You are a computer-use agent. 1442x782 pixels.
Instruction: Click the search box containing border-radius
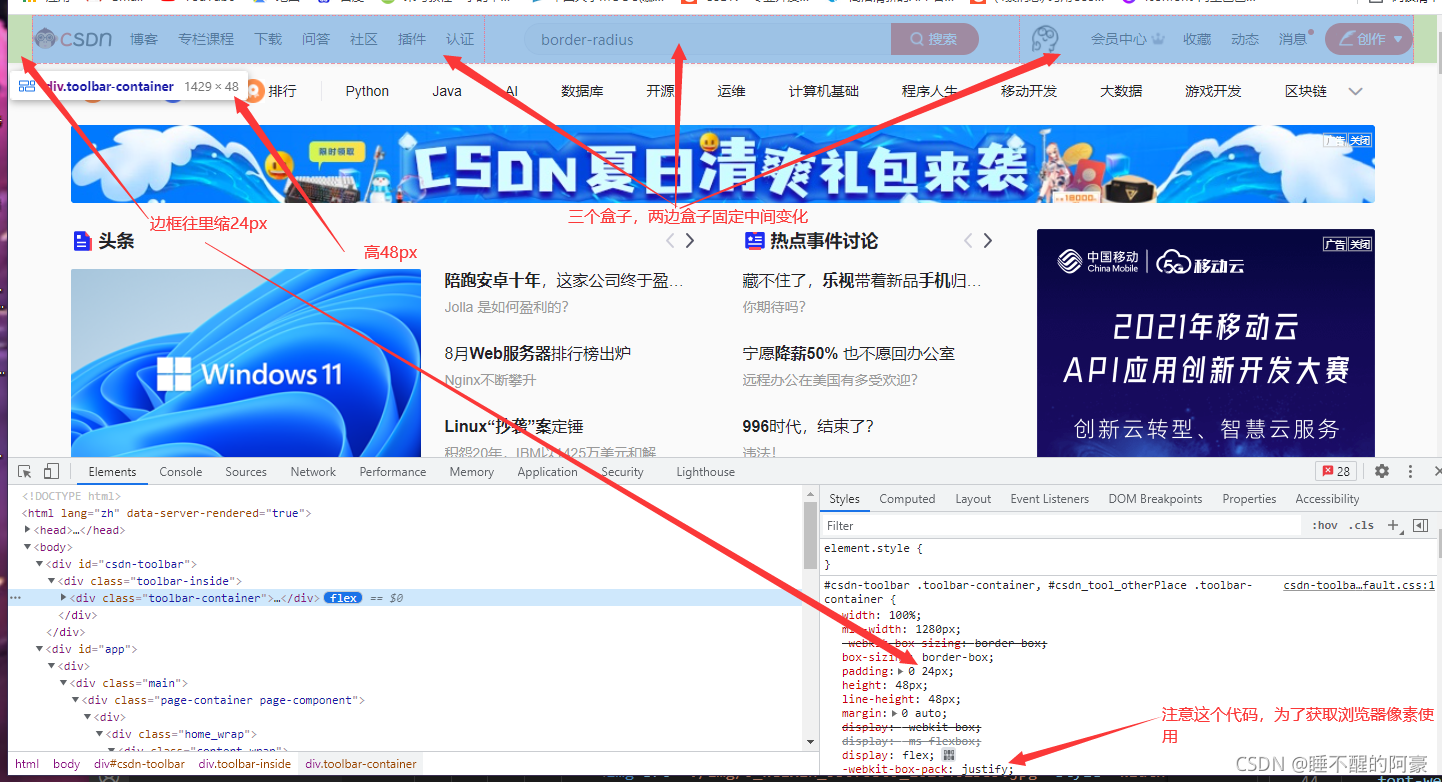pyautogui.click(x=708, y=40)
